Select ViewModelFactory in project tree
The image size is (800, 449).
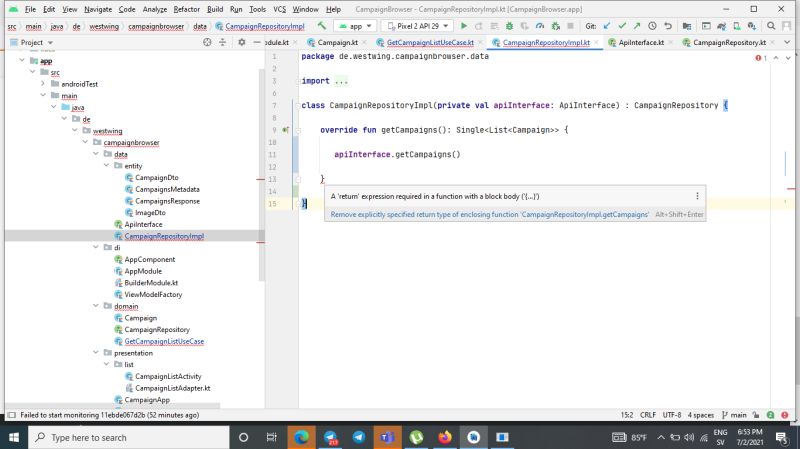coord(153,294)
